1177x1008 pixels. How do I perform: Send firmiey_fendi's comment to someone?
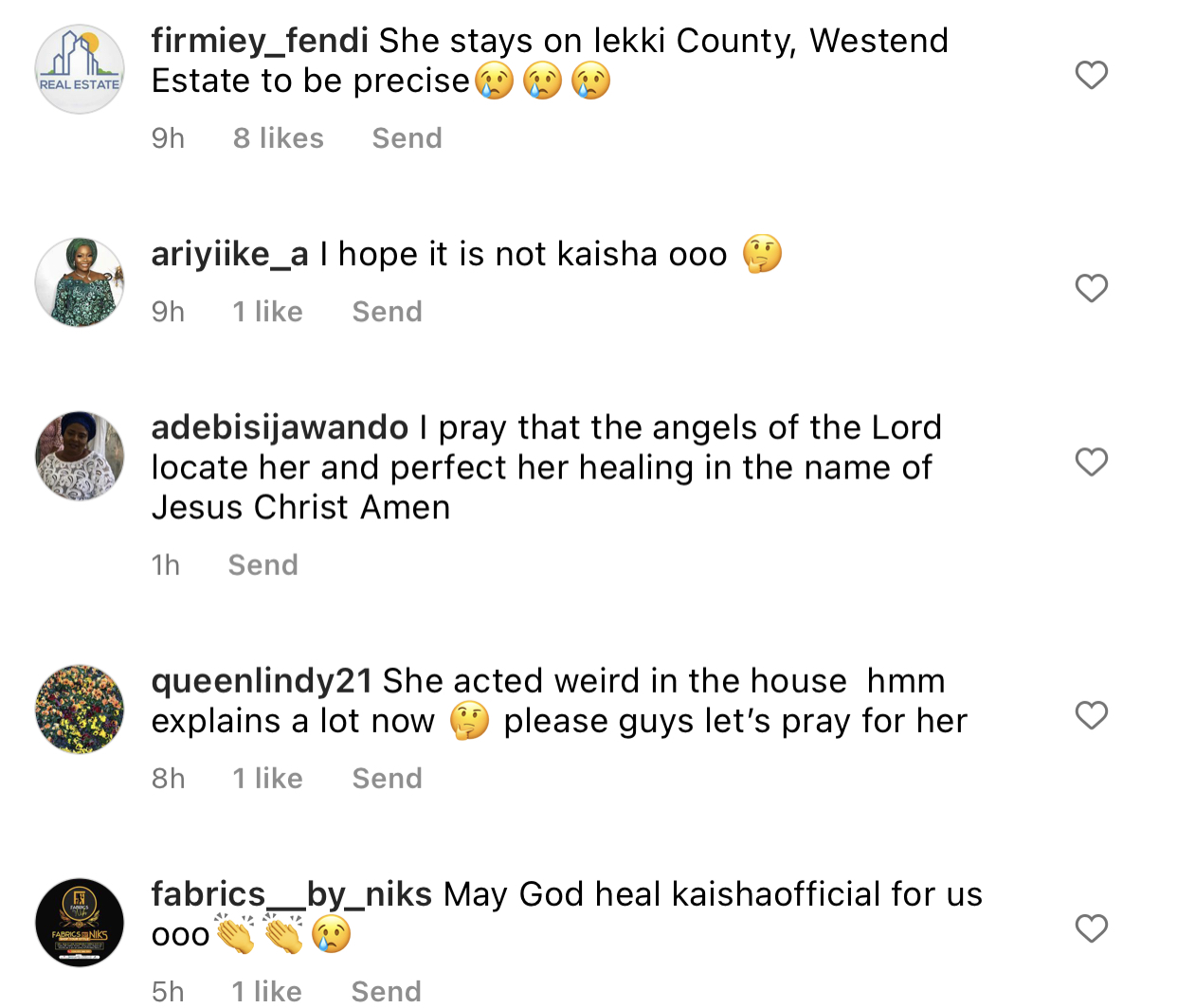point(407,138)
